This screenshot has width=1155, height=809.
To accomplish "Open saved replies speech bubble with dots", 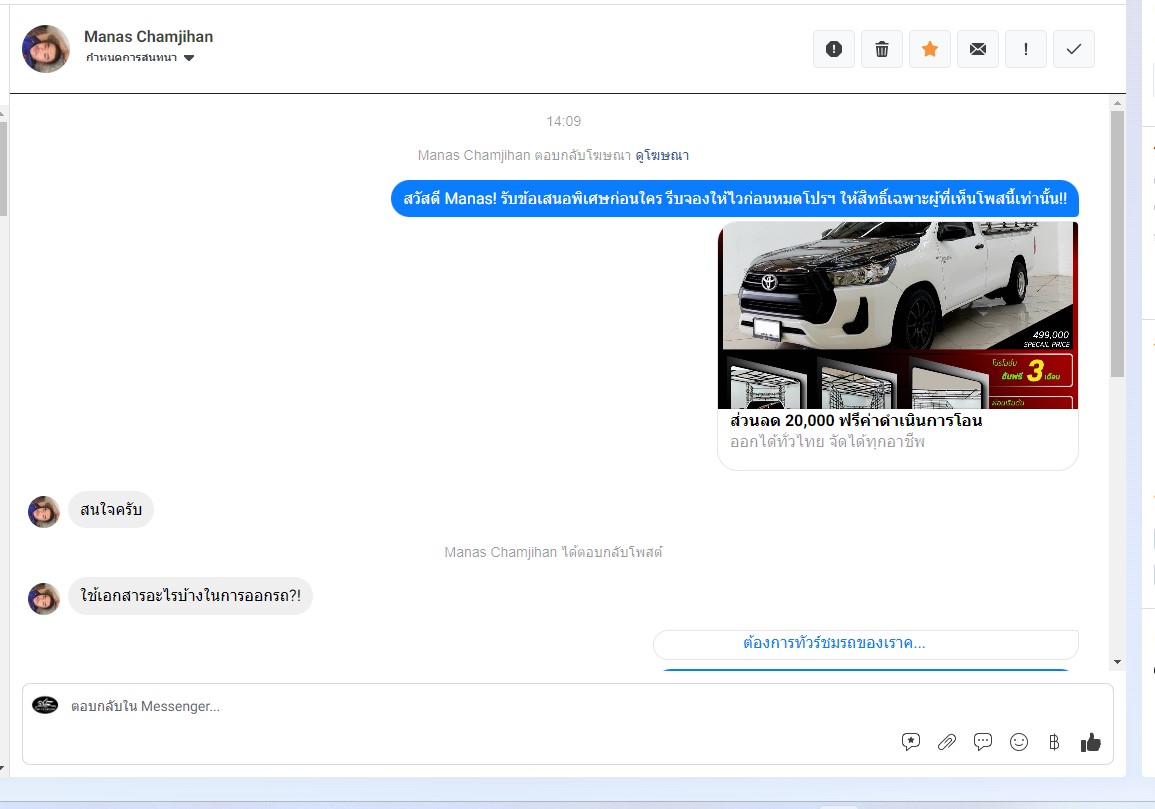I will coord(983,742).
